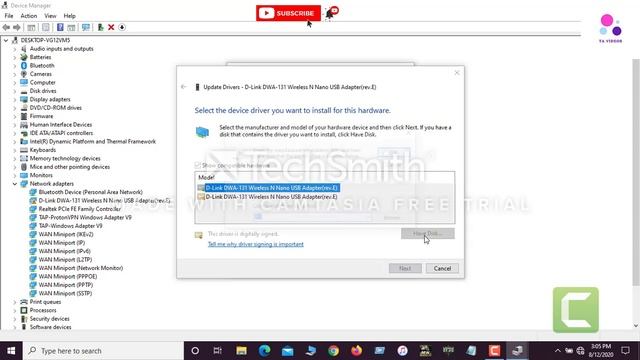Open the Help menu
This screenshot has height=360, width=640.
tap(69, 16)
